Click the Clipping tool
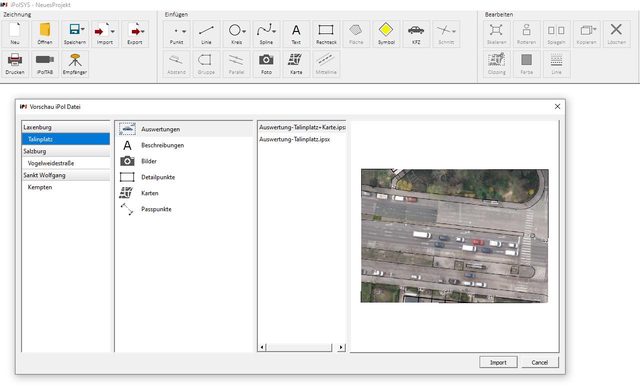This screenshot has width=640, height=387. [496, 64]
